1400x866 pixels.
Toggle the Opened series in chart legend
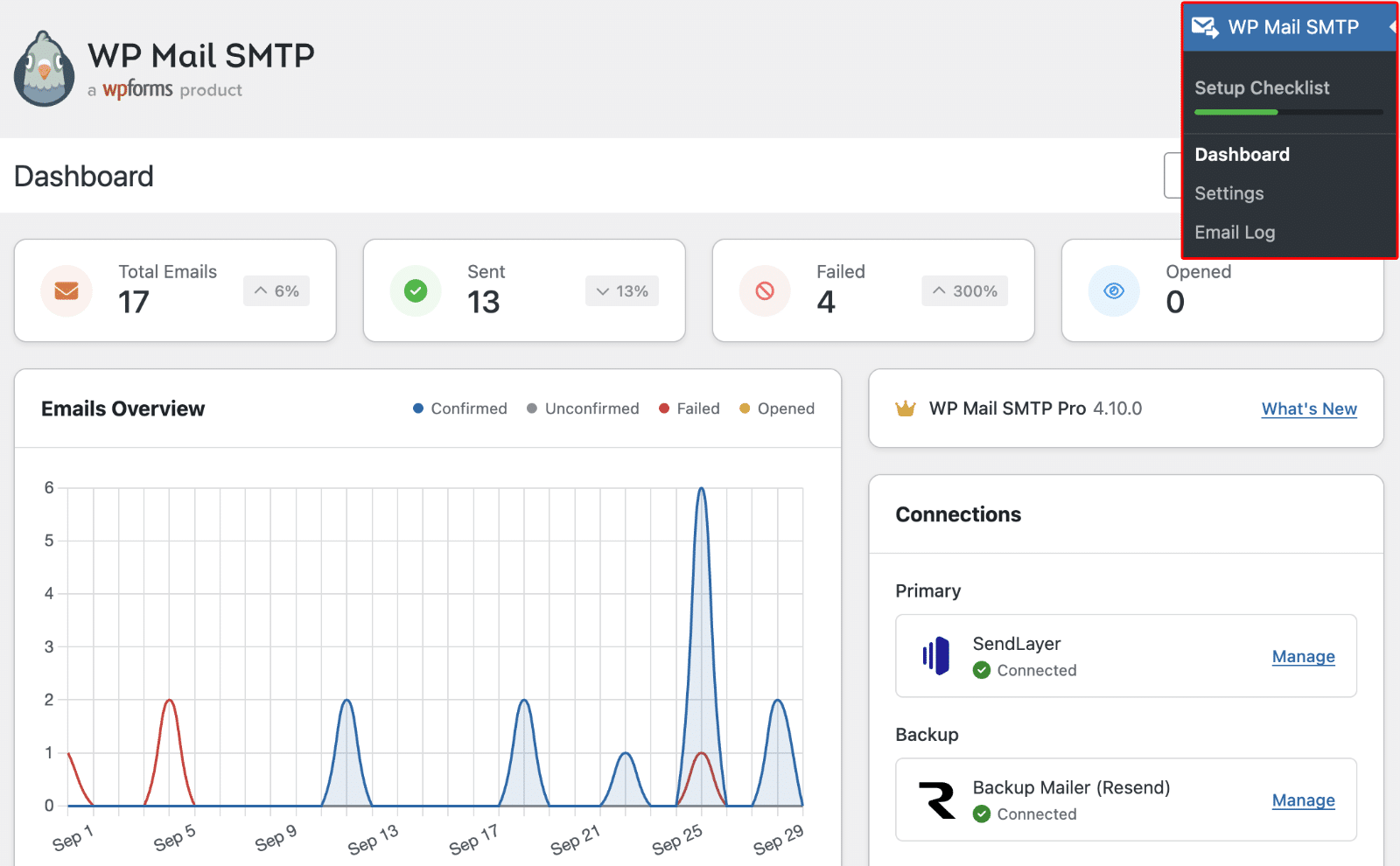777,409
